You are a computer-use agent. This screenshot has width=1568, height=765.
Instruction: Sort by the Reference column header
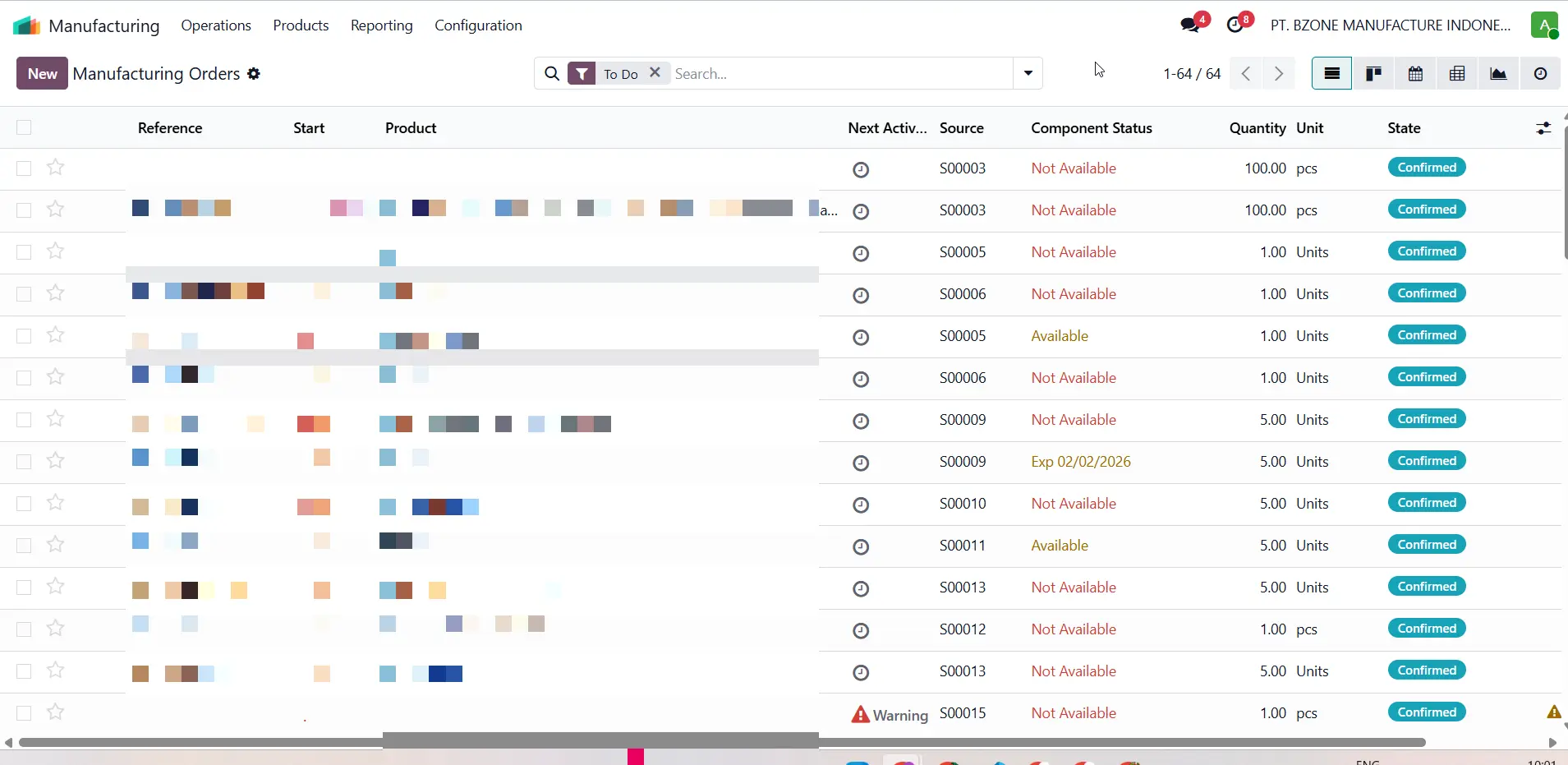tap(170, 128)
